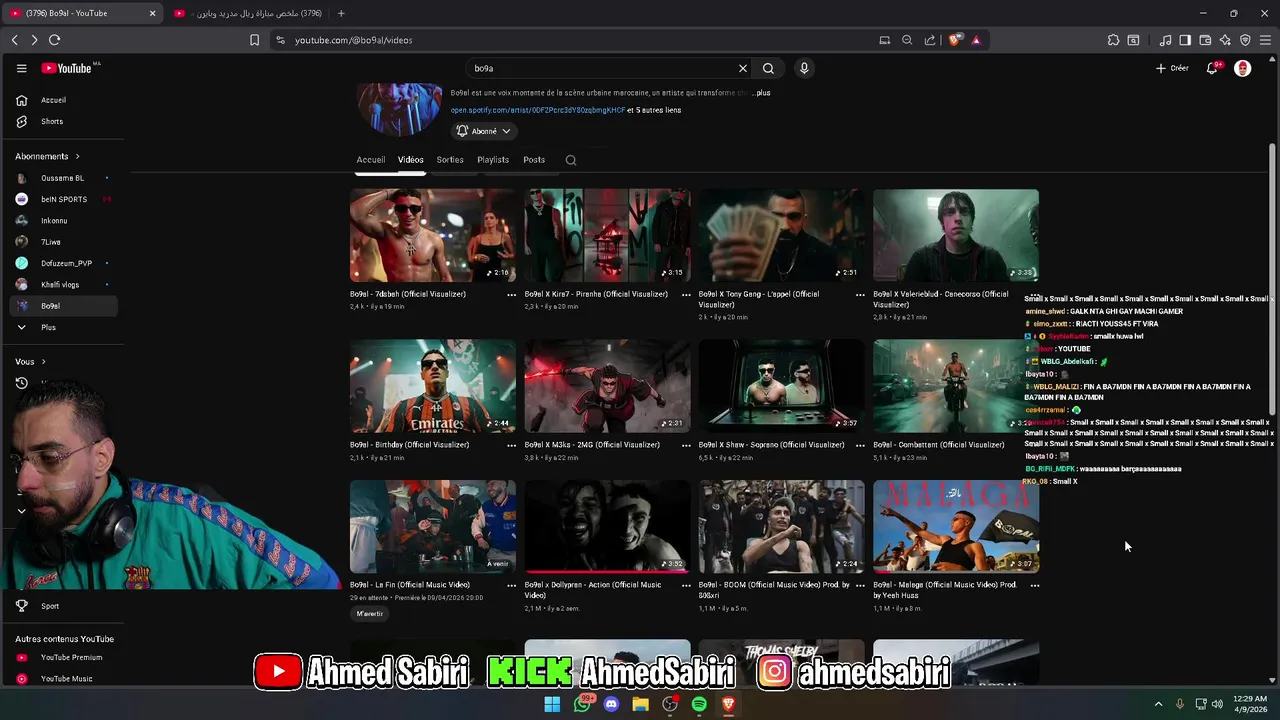
Task: Close the Bo9al - YouTube tab
Action: point(152,13)
